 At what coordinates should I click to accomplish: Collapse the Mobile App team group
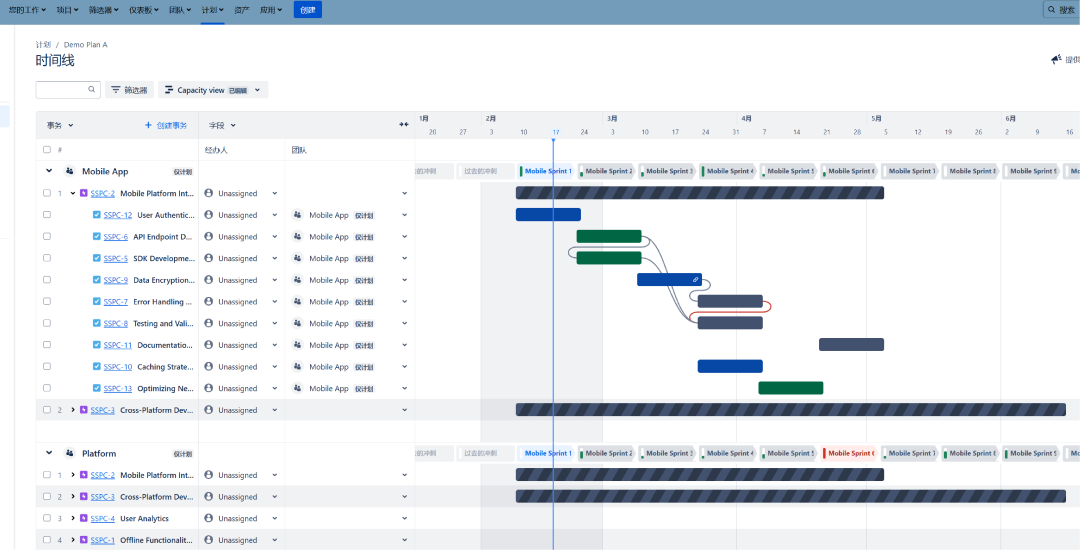tap(49, 171)
